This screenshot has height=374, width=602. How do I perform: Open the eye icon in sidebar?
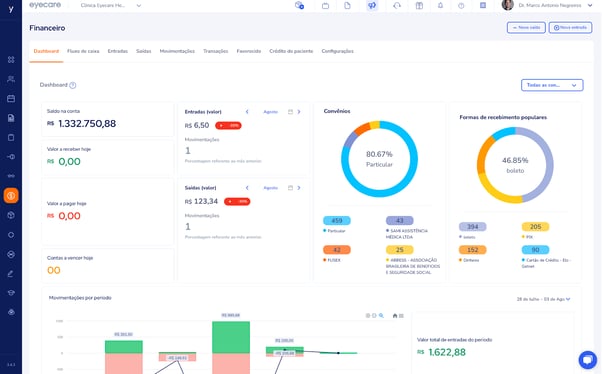click(x=11, y=312)
